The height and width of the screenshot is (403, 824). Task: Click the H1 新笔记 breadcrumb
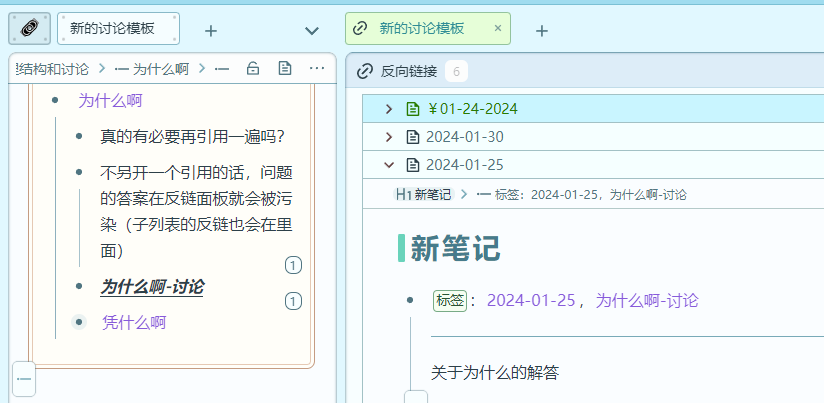click(423, 194)
